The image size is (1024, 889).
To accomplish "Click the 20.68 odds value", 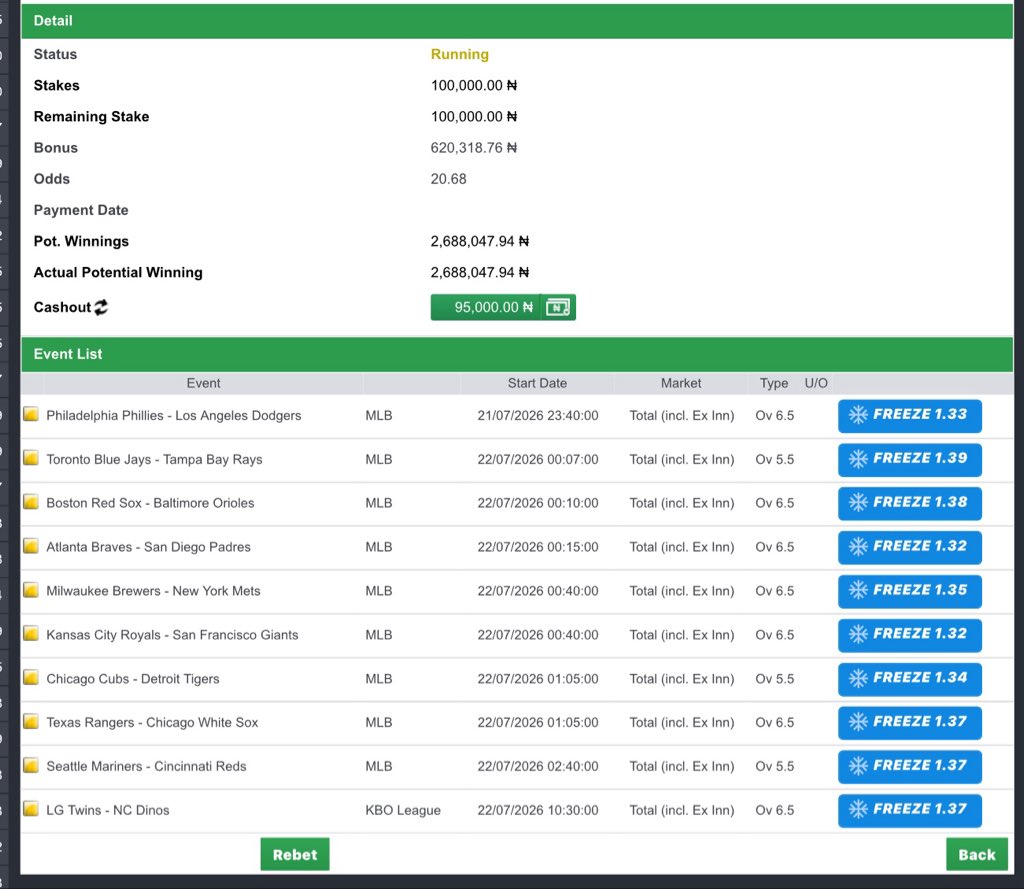I will tap(448, 179).
